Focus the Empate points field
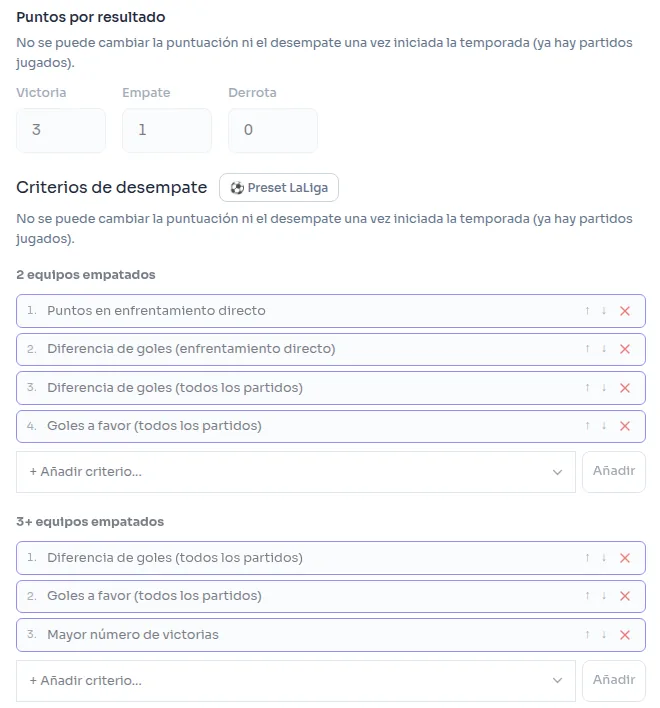Image resolution: width=660 pixels, height=708 pixels. coord(167,130)
